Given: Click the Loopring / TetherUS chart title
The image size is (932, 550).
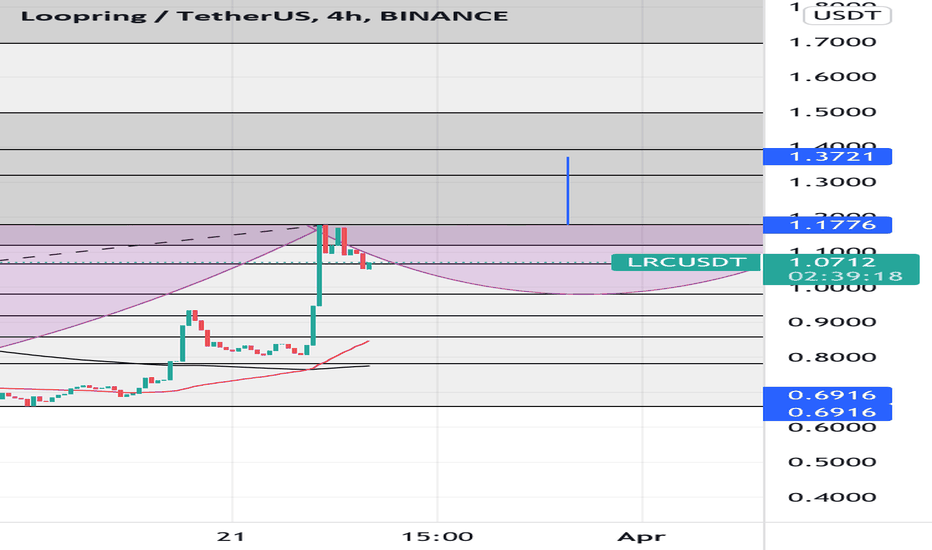Looking at the screenshot, I should coord(265,15).
